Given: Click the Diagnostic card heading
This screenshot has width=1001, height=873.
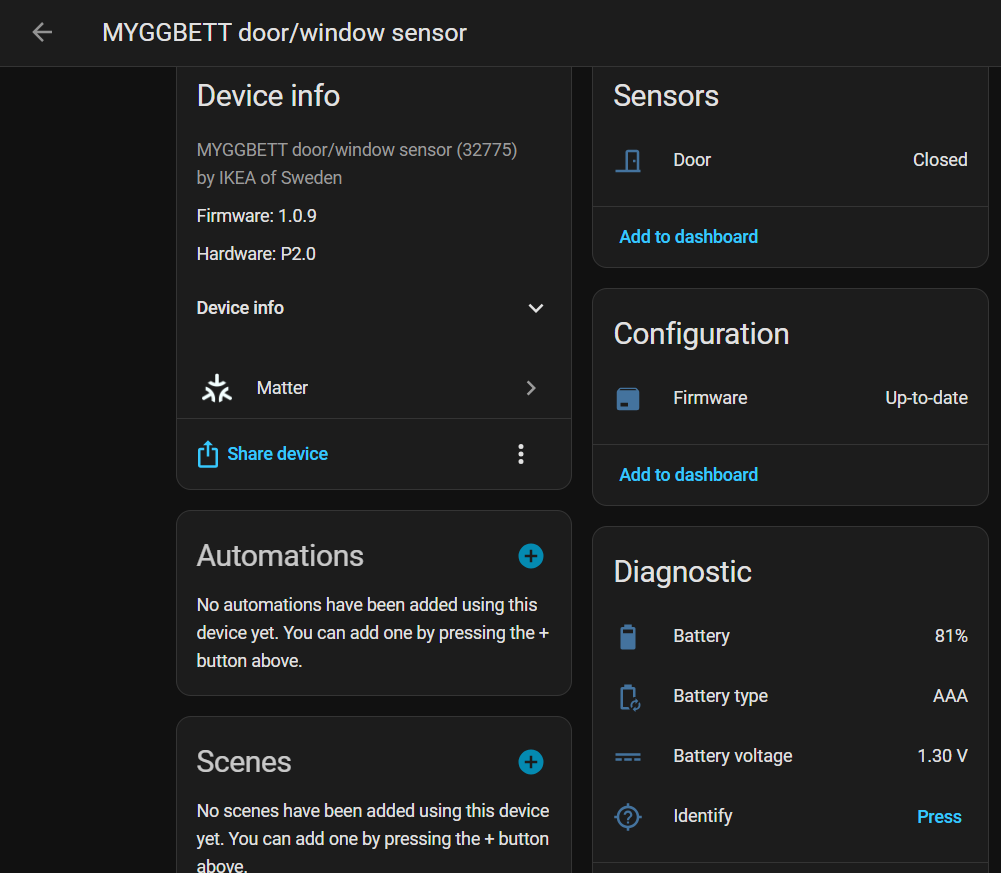Looking at the screenshot, I should click(x=682, y=572).
